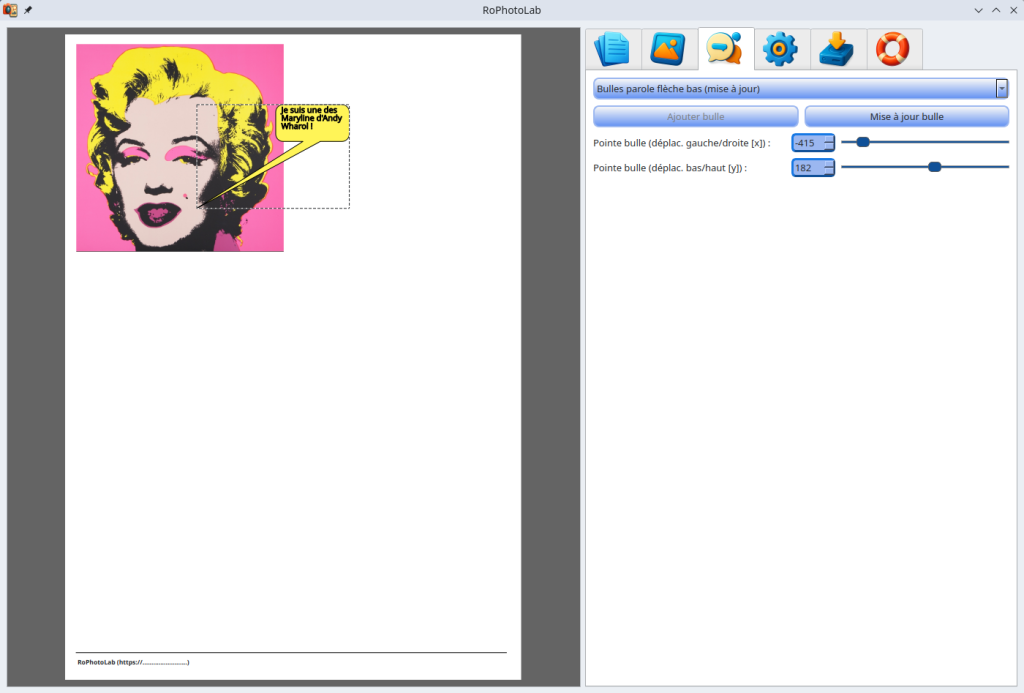1024x693 pixels.
Task: Click the stepper arrows of the x-offset spinbox
Action: point(828,143)
